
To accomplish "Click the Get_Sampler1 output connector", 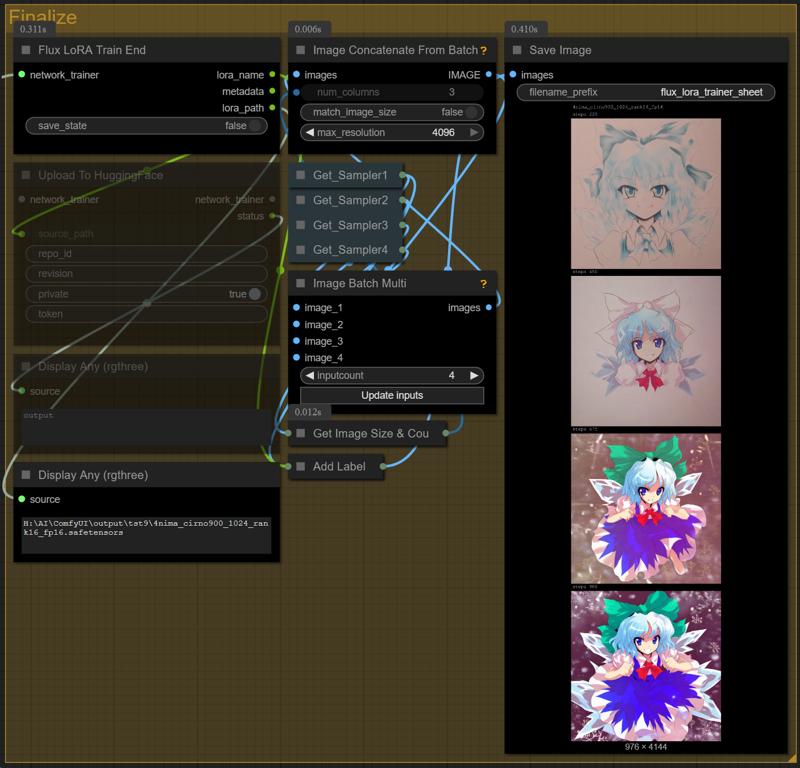I will 403,175.
